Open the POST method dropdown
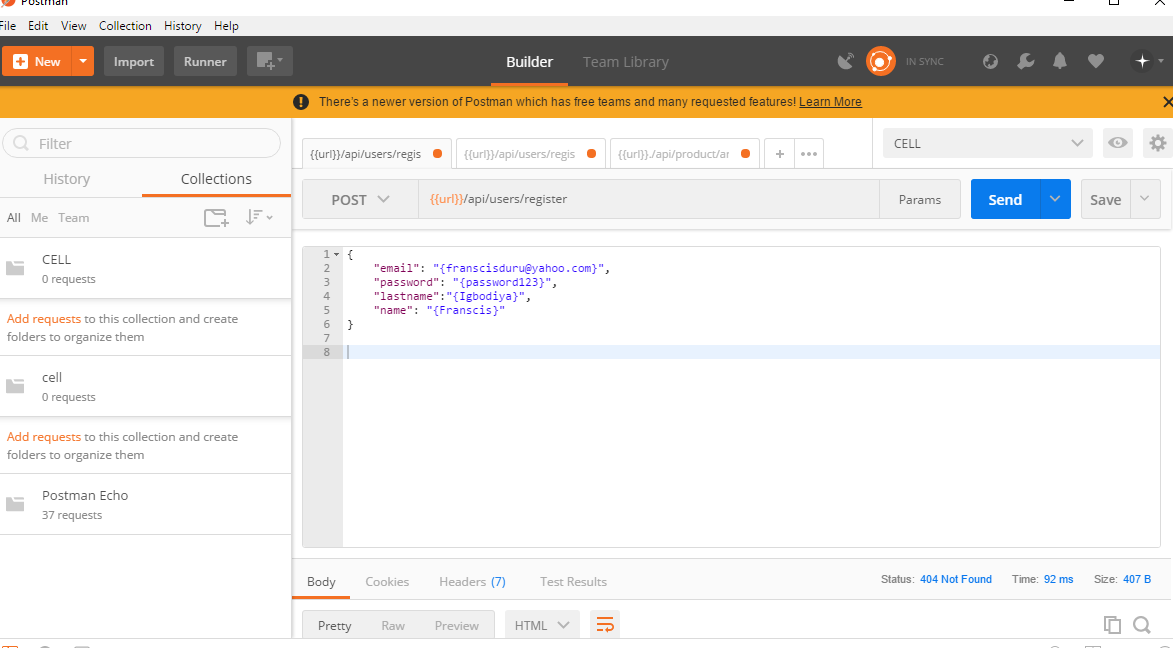The image size is (1173, 648). click(361, 199)
